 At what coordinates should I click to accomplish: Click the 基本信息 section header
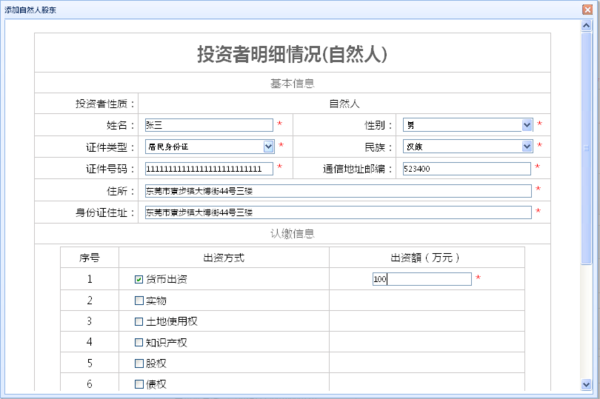292,83
